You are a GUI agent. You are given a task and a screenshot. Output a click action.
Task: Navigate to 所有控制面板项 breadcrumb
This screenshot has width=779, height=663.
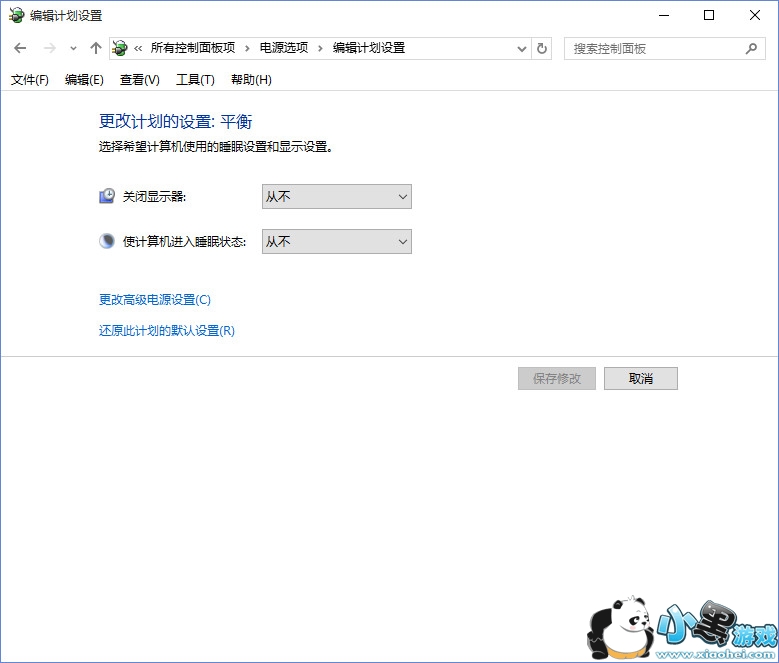[x=193, y=48]
